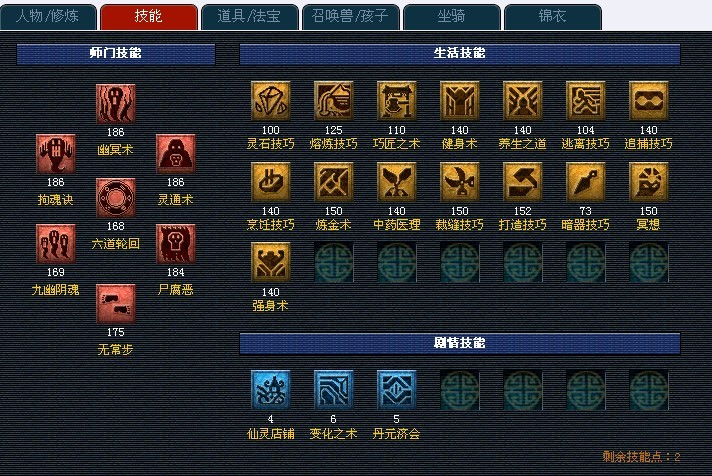Select the 丹元济会 story skill icon
Viewport: 712px width, 476px height.
[396, 390]
